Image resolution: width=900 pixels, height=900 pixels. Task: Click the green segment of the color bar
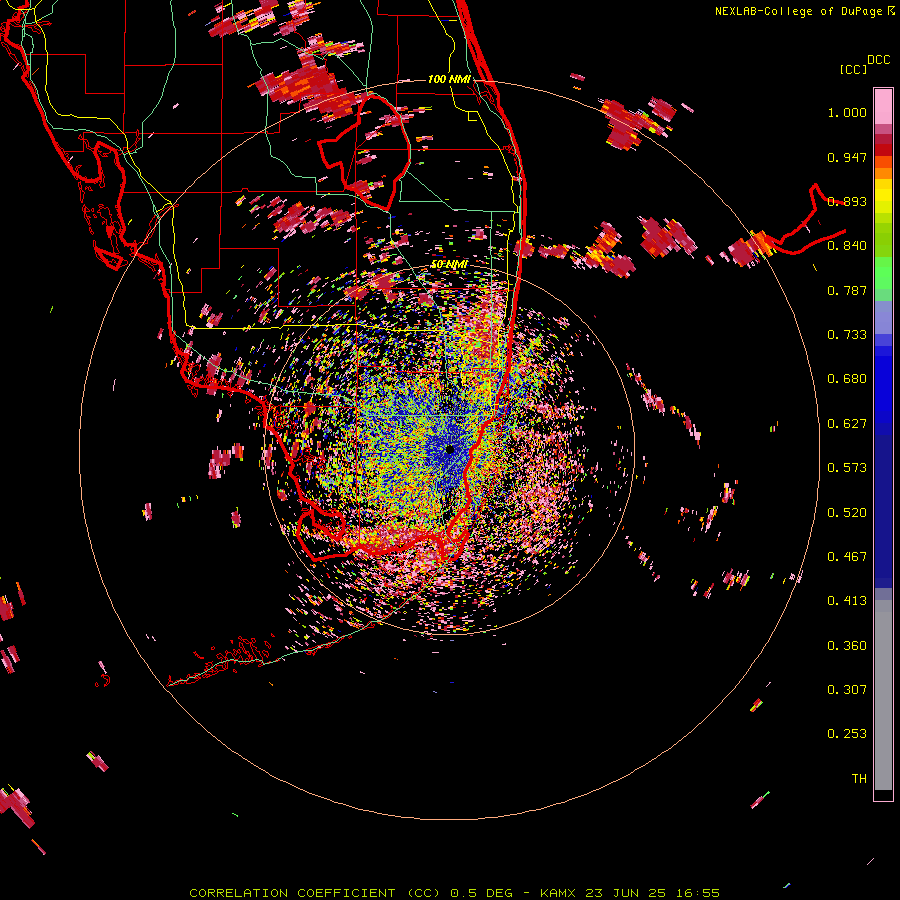883,278
